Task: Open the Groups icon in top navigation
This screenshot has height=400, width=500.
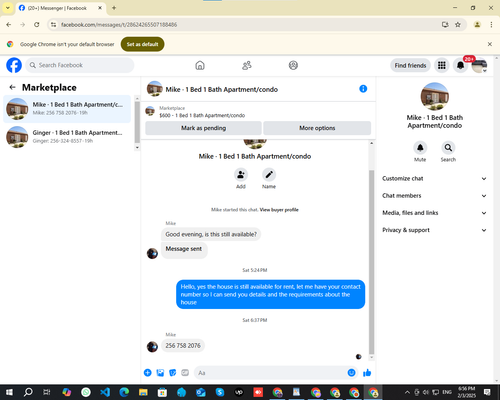Action: (x=293, y=65)
